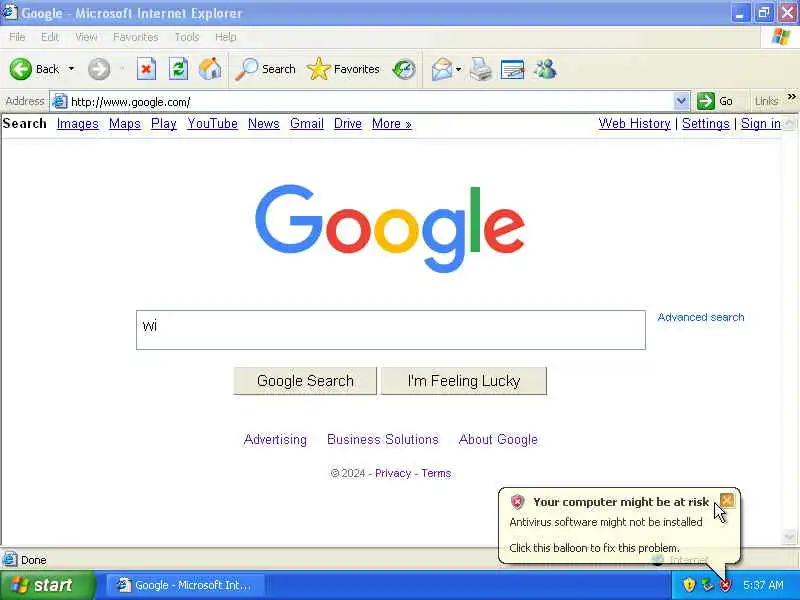Click the yellow shield tray icon
800x600 pixels.
pos(689,585)
